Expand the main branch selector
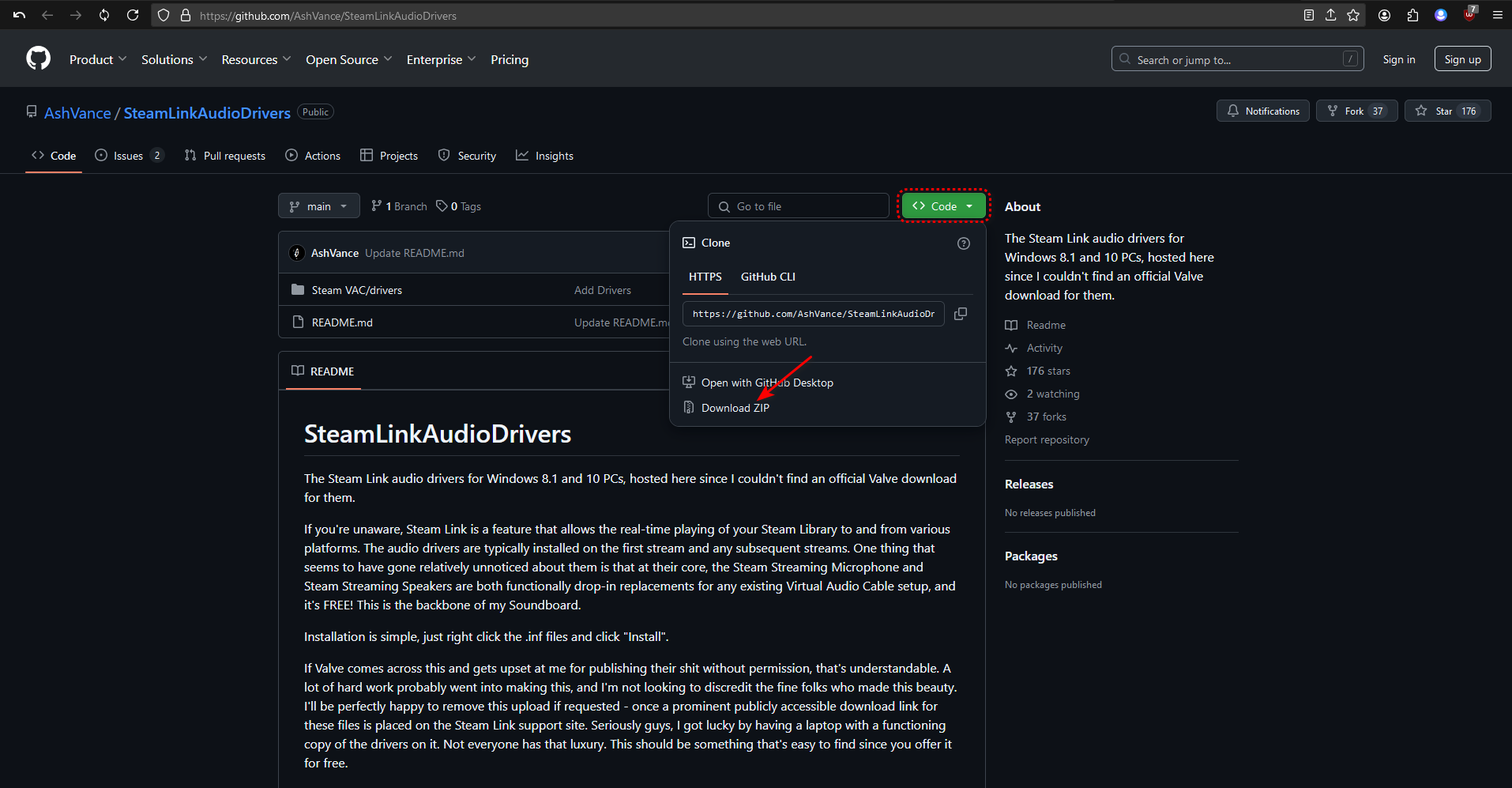The image size is (1512, 788). point(318,206)
